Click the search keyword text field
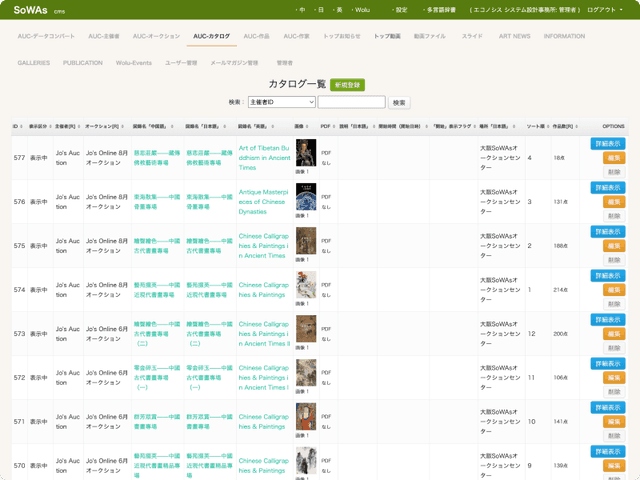The image size is (640, 480). coord(351,102)
